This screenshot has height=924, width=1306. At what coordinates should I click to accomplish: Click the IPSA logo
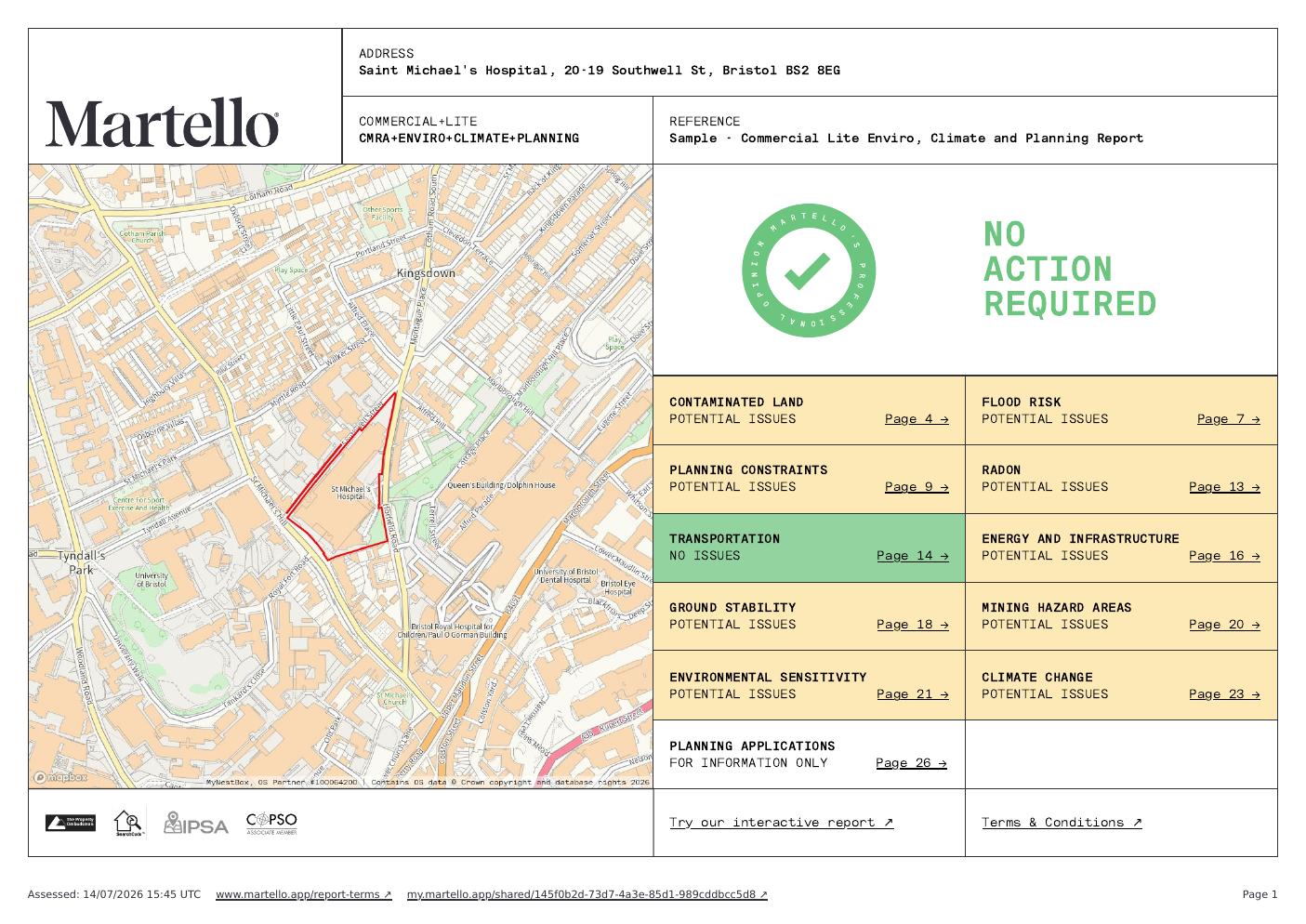(x=195, y=824)
